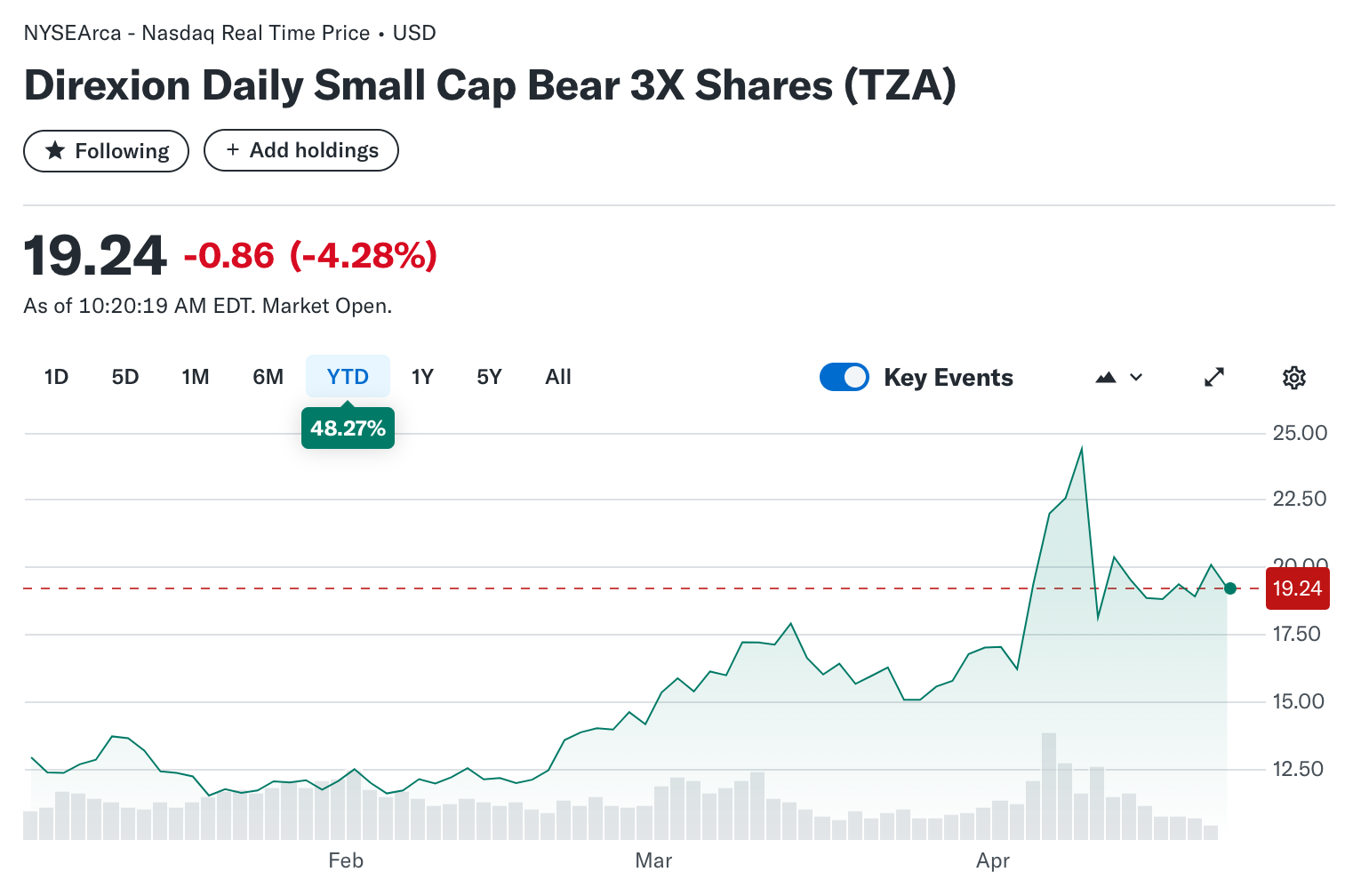1353x896 pixels.
Task: Expand the chart to fullscreen
Action: (x=1214, y=377)
